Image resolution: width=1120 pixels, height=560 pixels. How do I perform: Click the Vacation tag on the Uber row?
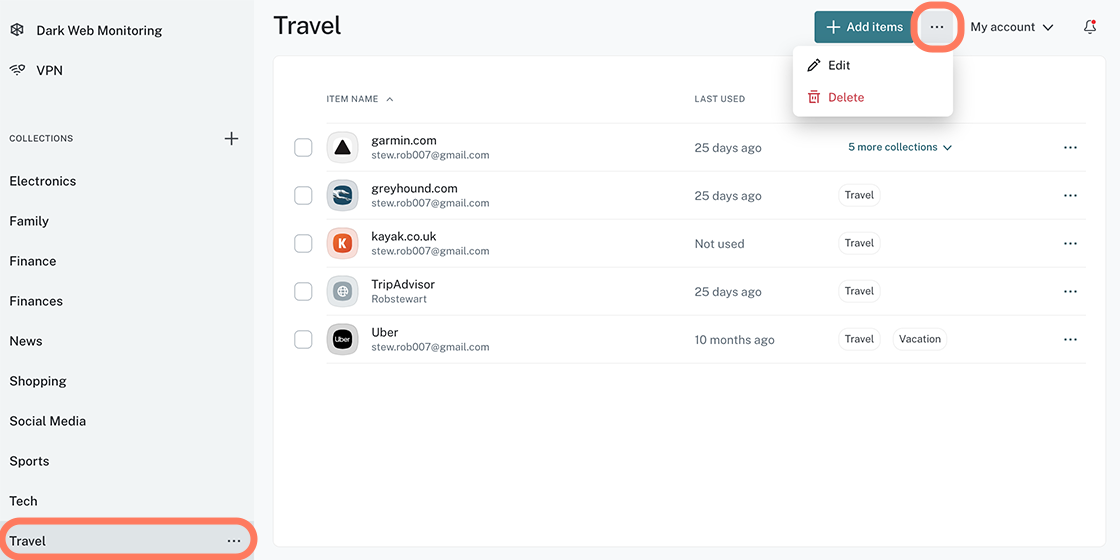(919, 339)
